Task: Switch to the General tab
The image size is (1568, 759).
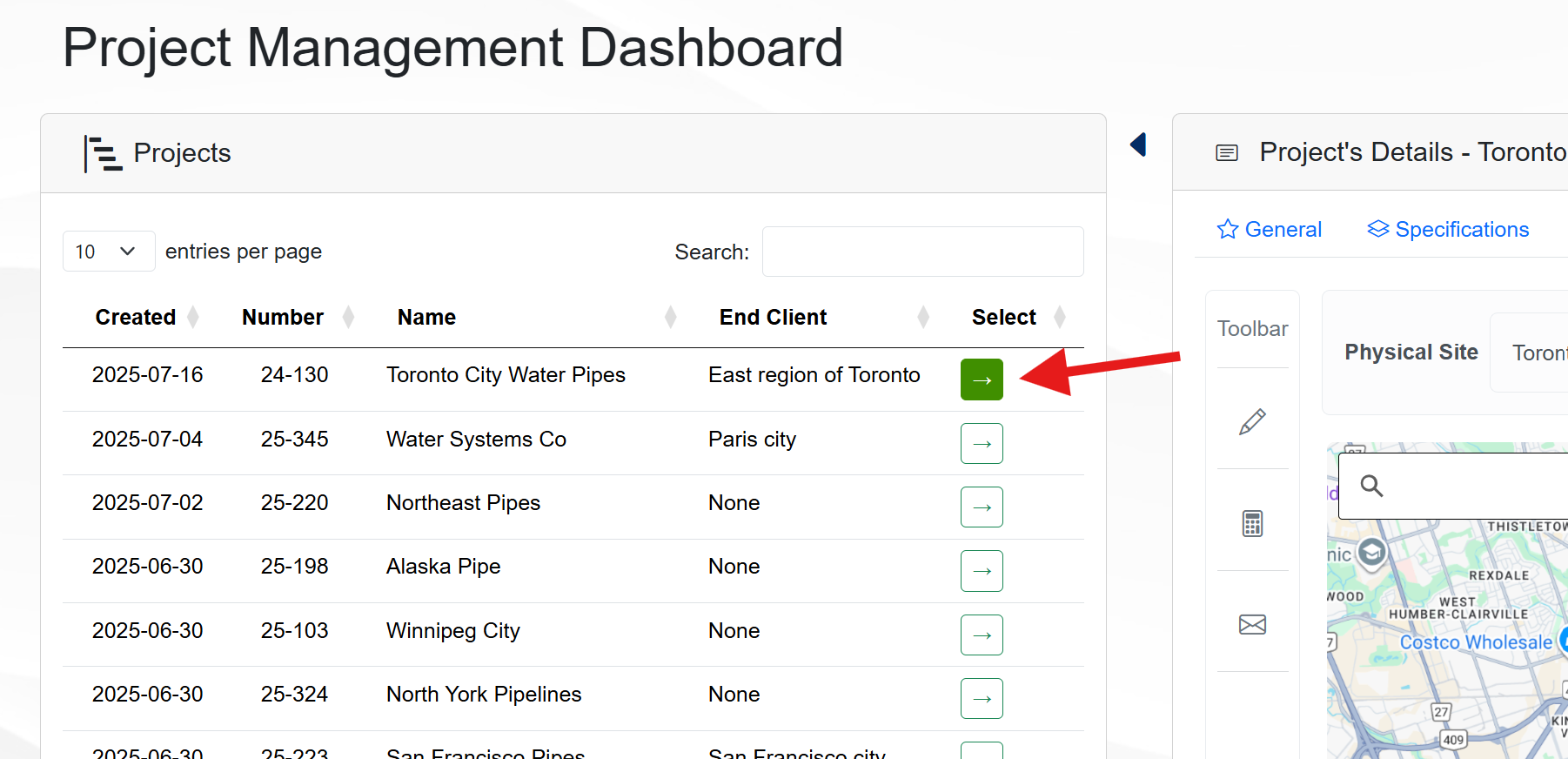Action: point(1270,230)
